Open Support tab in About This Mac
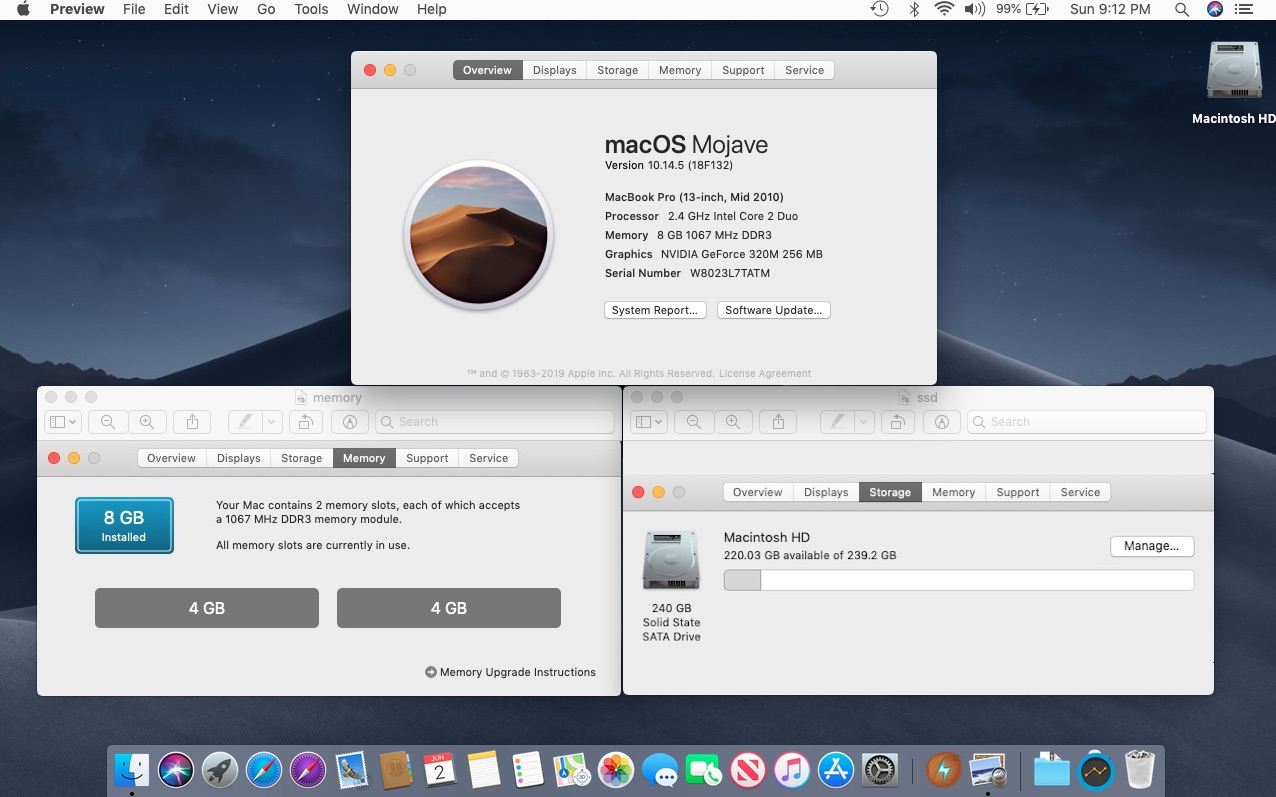This screenshot has width=1276, height=797. (x=743, y=70)
